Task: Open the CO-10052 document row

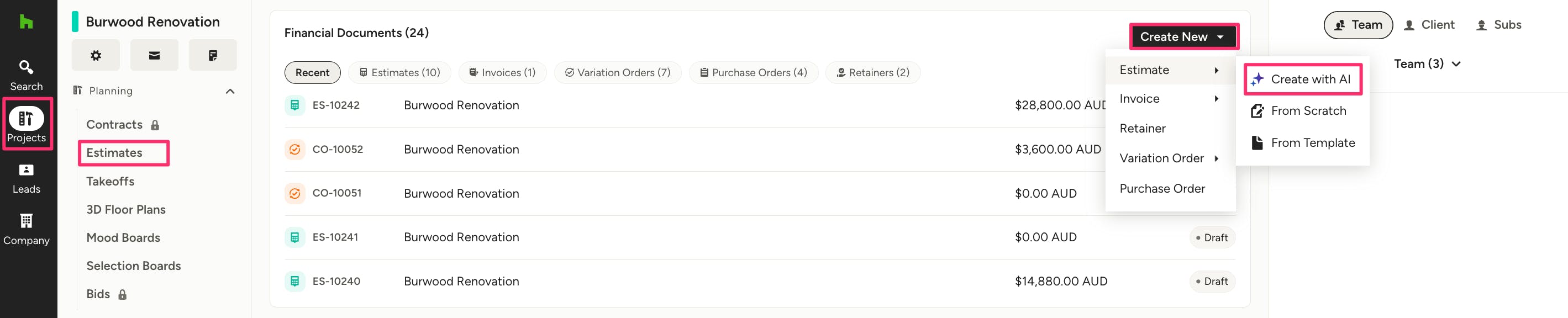Action: point(461,150)
